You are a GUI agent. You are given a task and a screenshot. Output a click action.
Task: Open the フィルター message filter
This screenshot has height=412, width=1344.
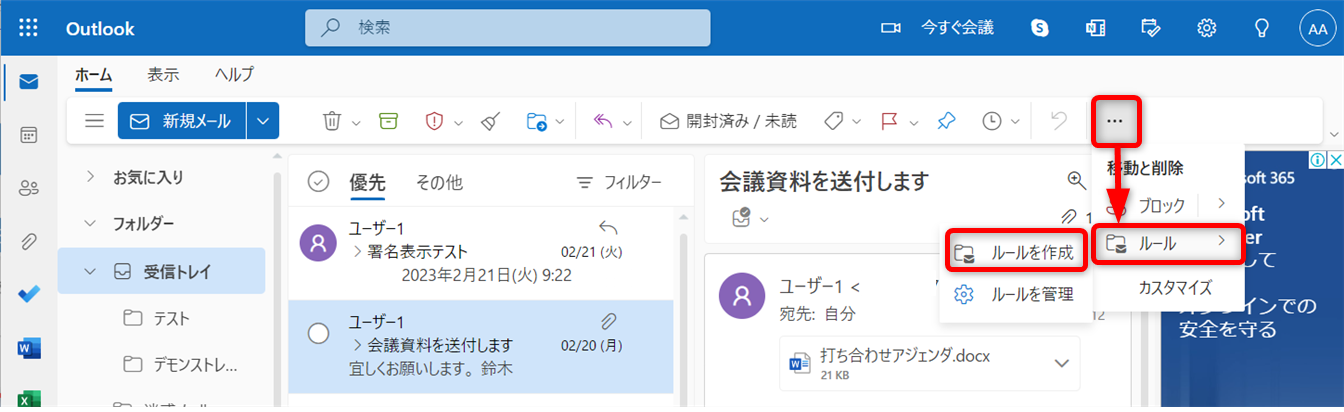[x=619, y=182]
